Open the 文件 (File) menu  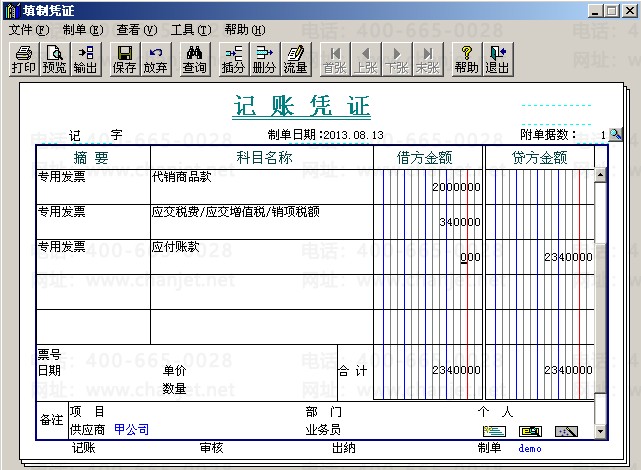(28, 30)
